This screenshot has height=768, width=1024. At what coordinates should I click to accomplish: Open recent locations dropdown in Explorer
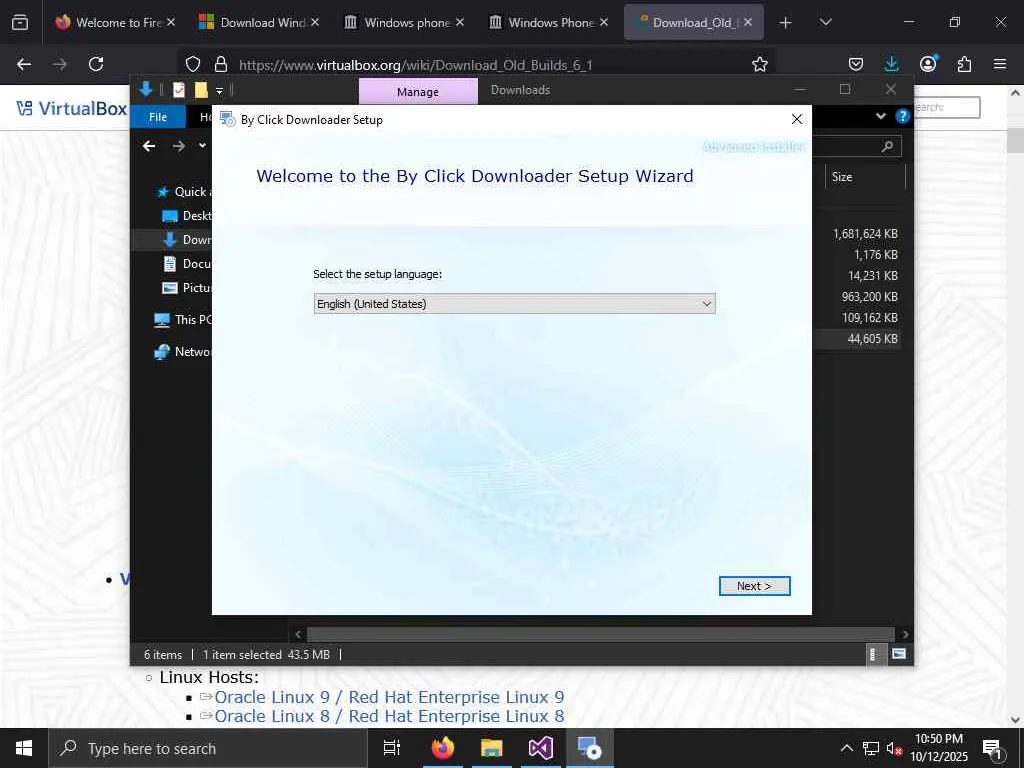click(202, 146)
